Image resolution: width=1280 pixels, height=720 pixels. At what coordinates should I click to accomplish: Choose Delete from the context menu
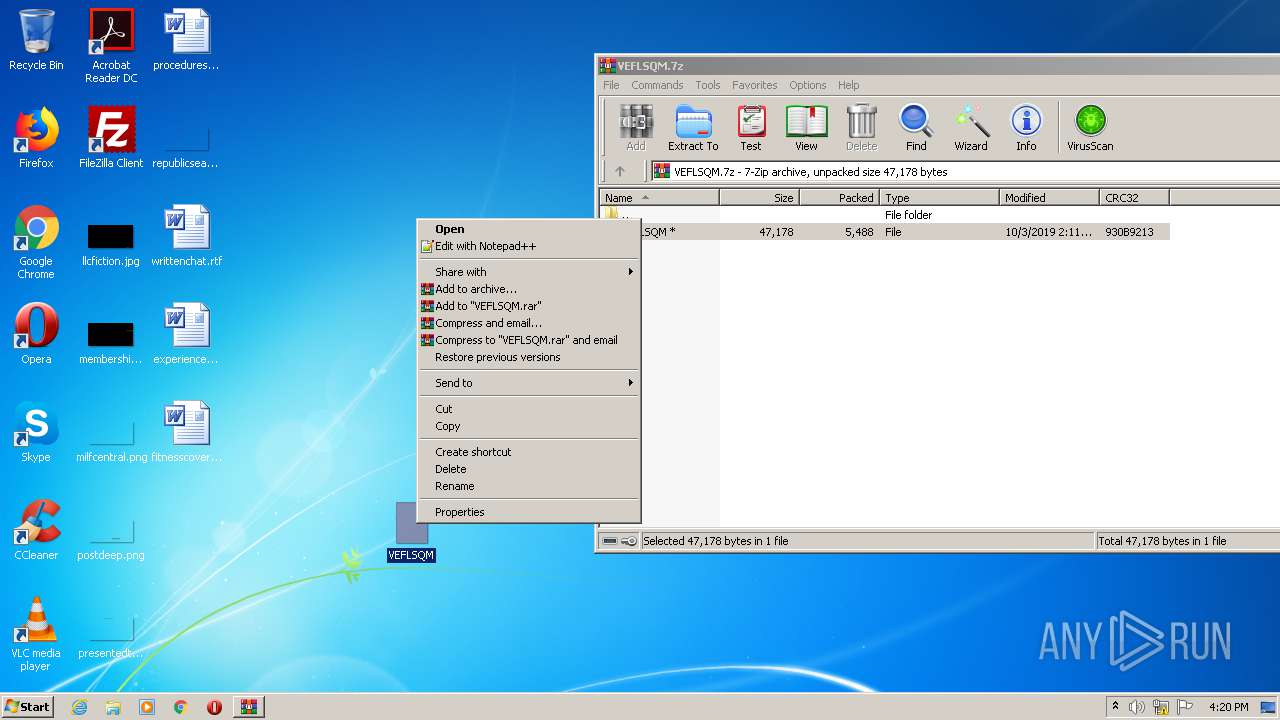pyautogui.click(x=528, y=469)
